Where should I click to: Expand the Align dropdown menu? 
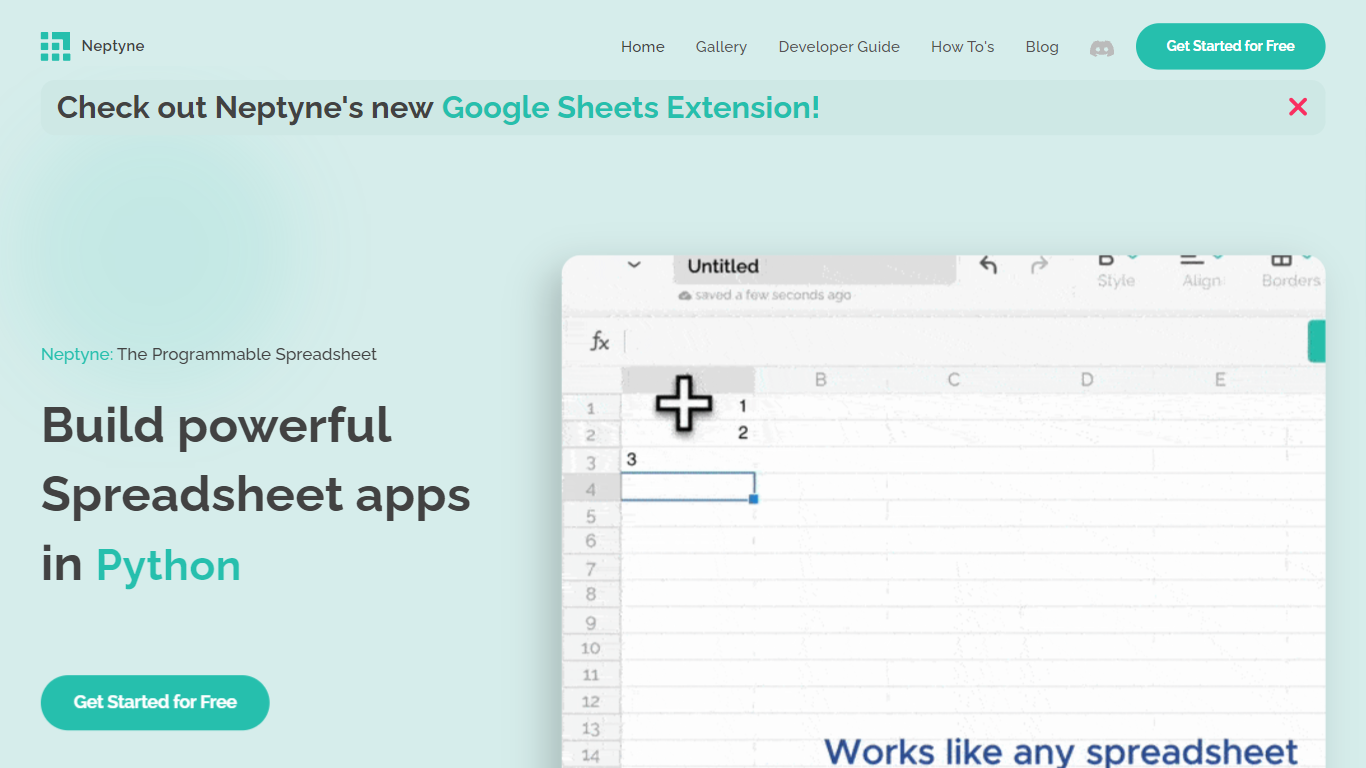tap(1201, 268)
